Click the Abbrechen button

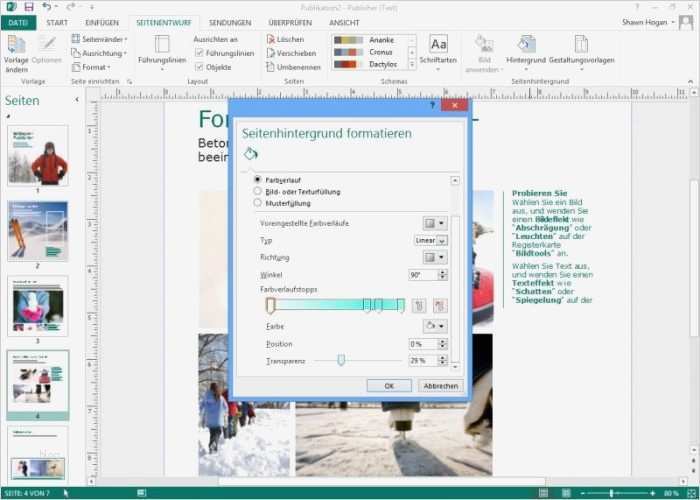(x=441, y=386)
